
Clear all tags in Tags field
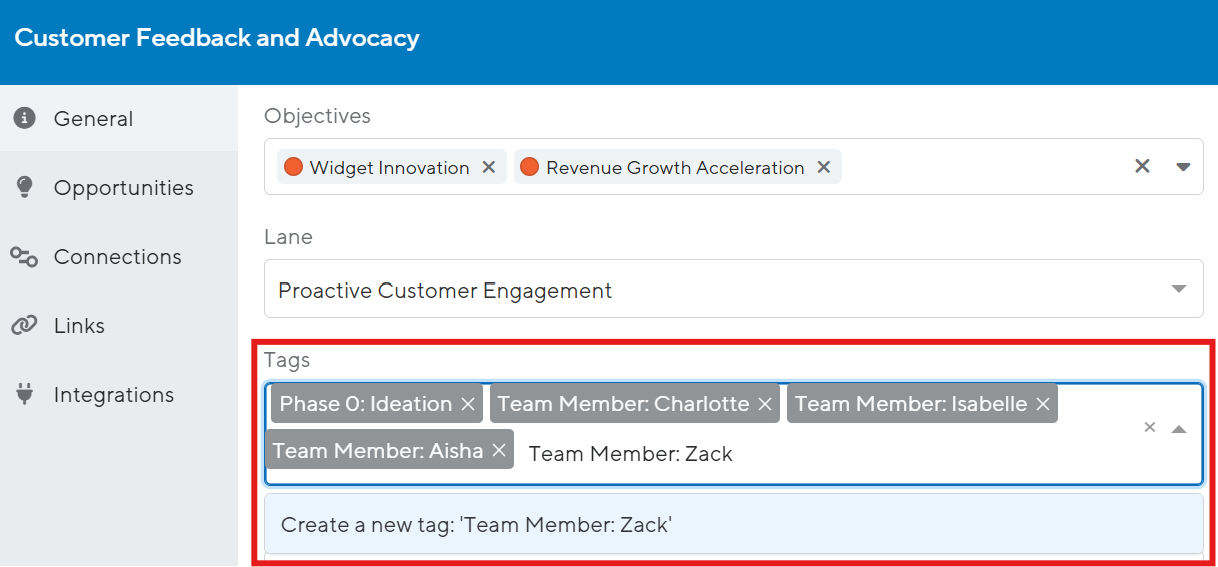point(1150,428)
